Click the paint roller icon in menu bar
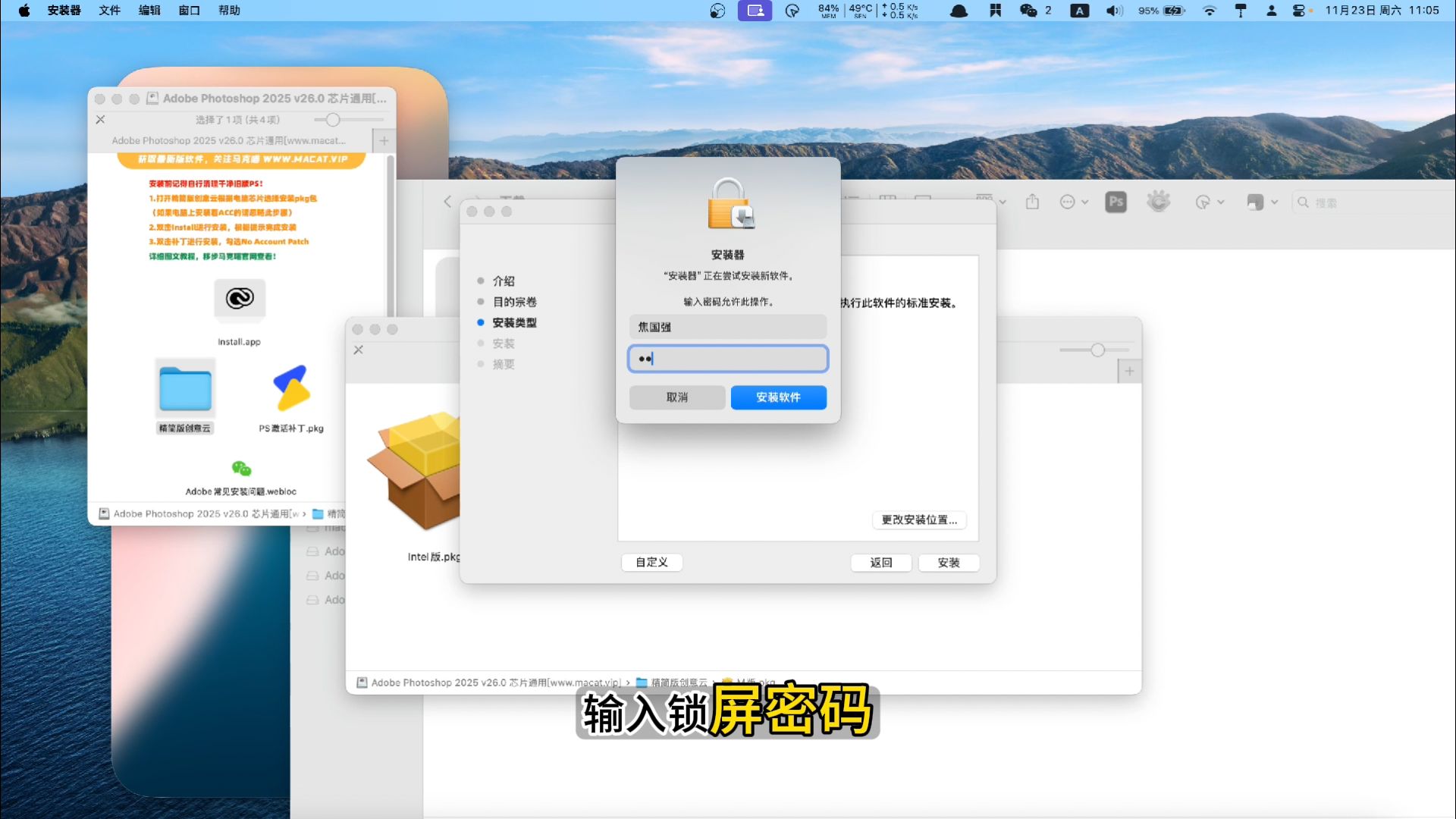 [x=1241, y=11]
